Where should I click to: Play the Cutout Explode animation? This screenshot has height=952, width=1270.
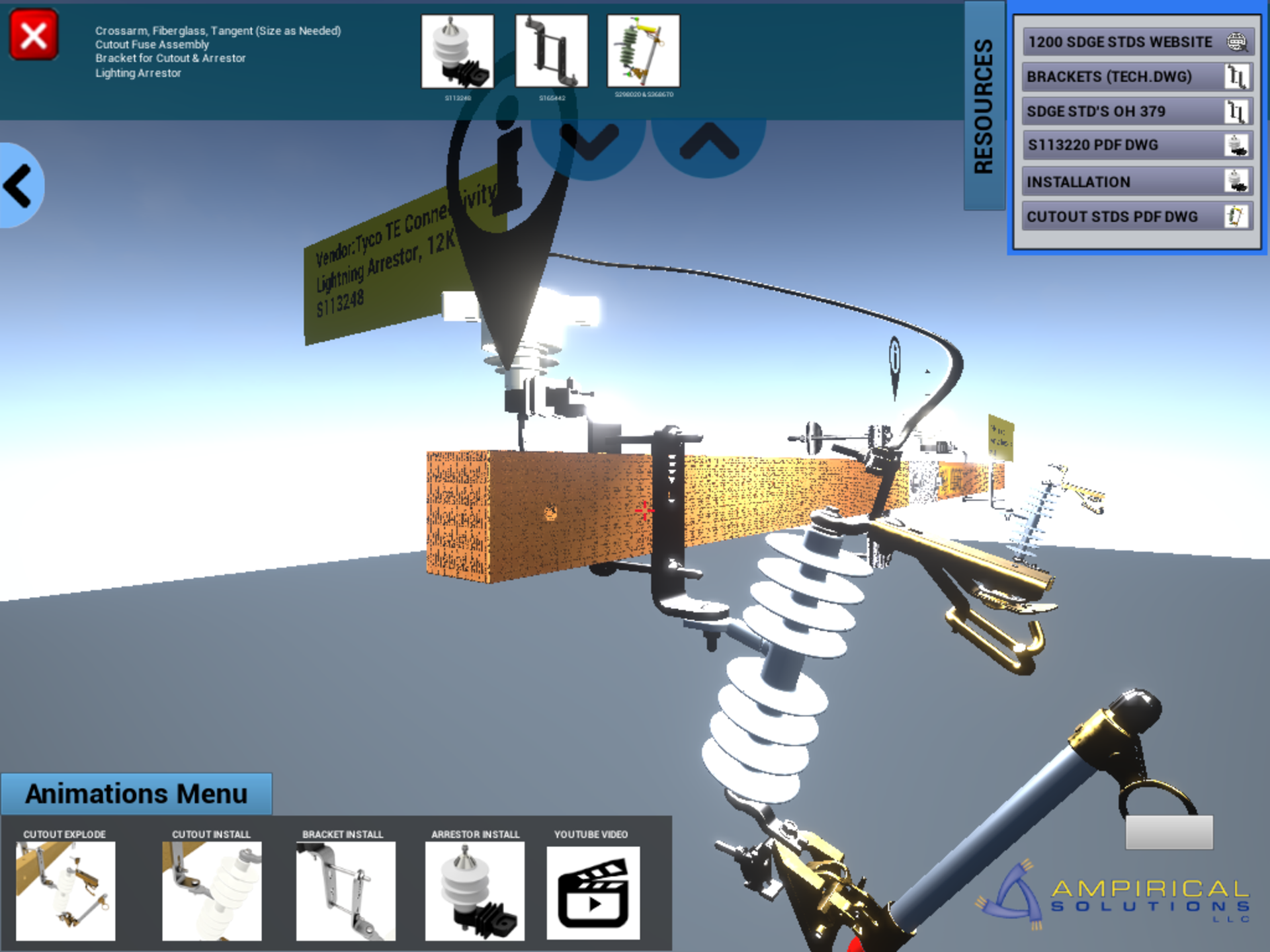click(65, 890)
